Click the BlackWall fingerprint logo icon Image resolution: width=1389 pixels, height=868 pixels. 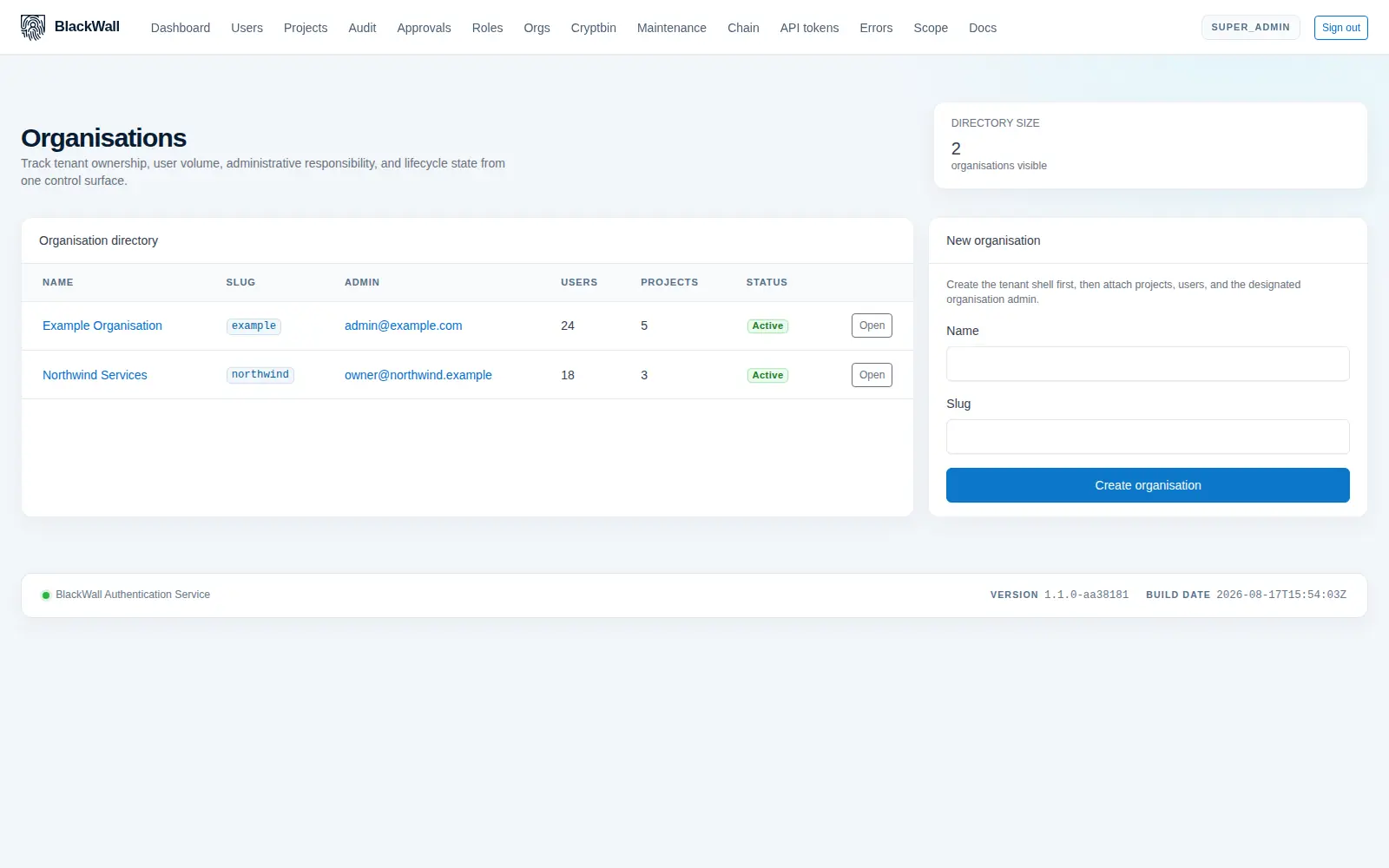click(33, 28)
